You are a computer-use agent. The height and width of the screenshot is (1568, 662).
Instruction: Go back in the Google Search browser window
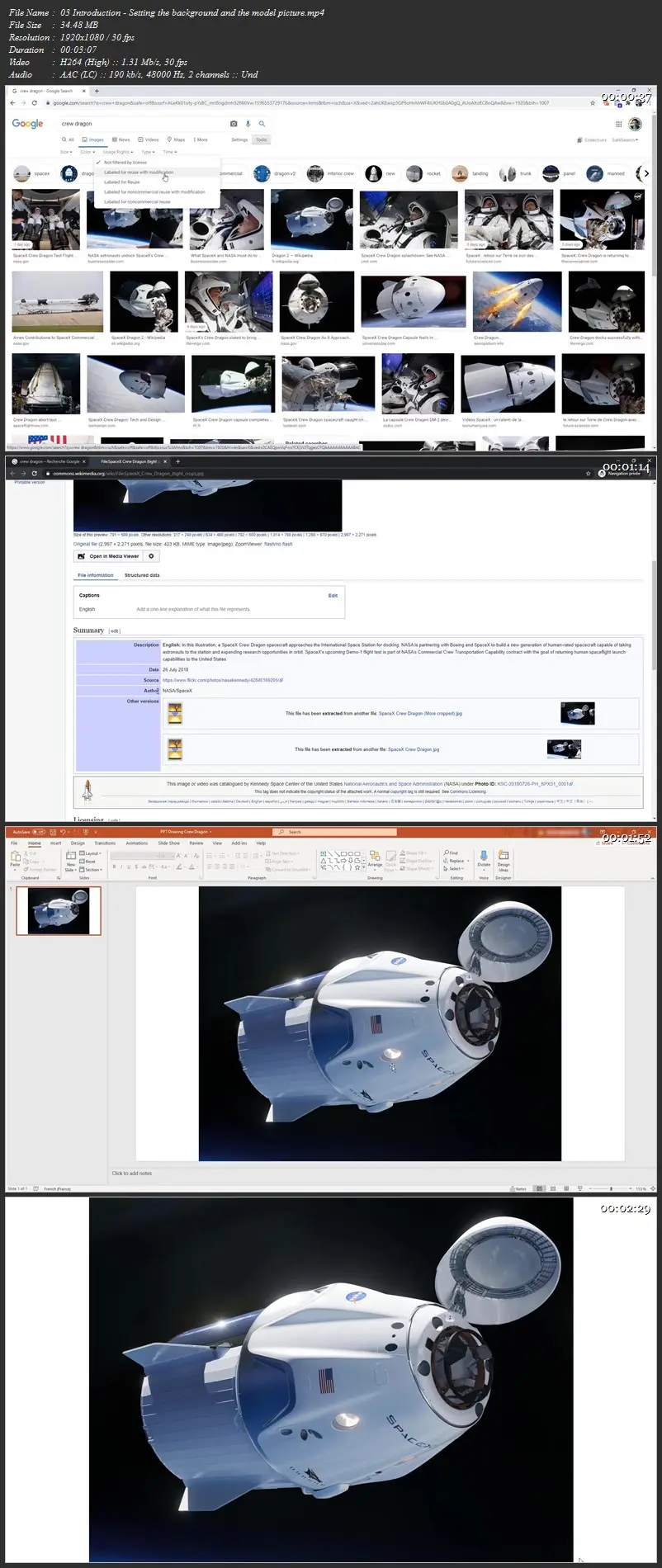pos(12,103)
